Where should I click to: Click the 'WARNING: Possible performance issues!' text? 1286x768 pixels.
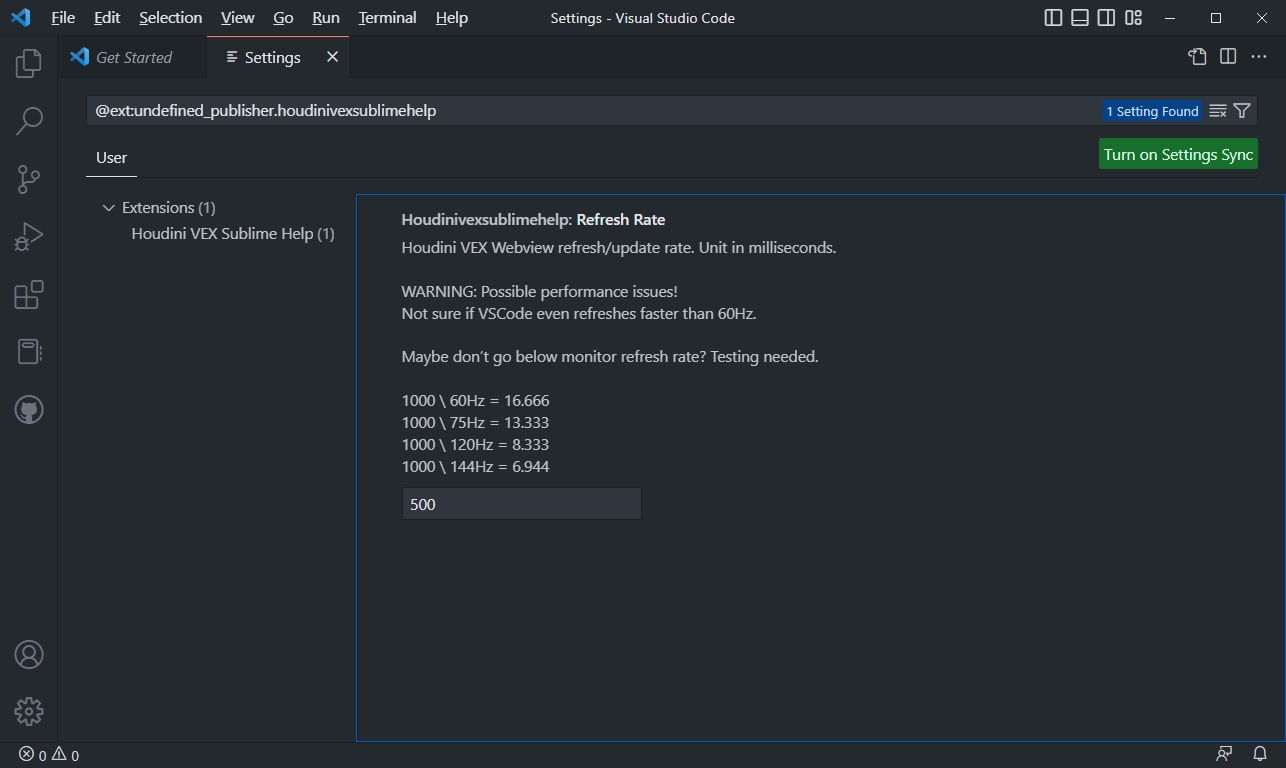(x=540, y=292)
